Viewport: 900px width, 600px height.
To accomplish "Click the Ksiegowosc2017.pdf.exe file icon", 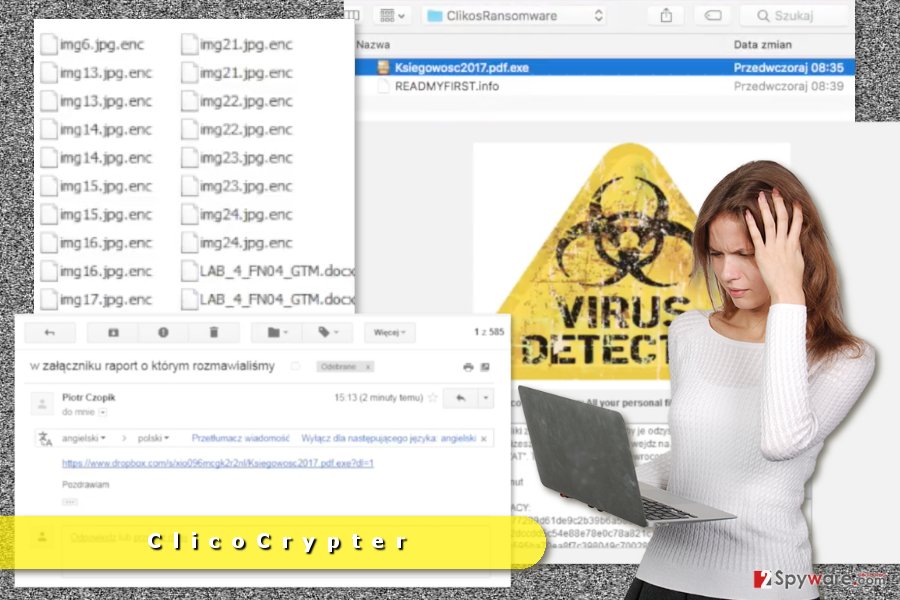I will coord(383,68).
